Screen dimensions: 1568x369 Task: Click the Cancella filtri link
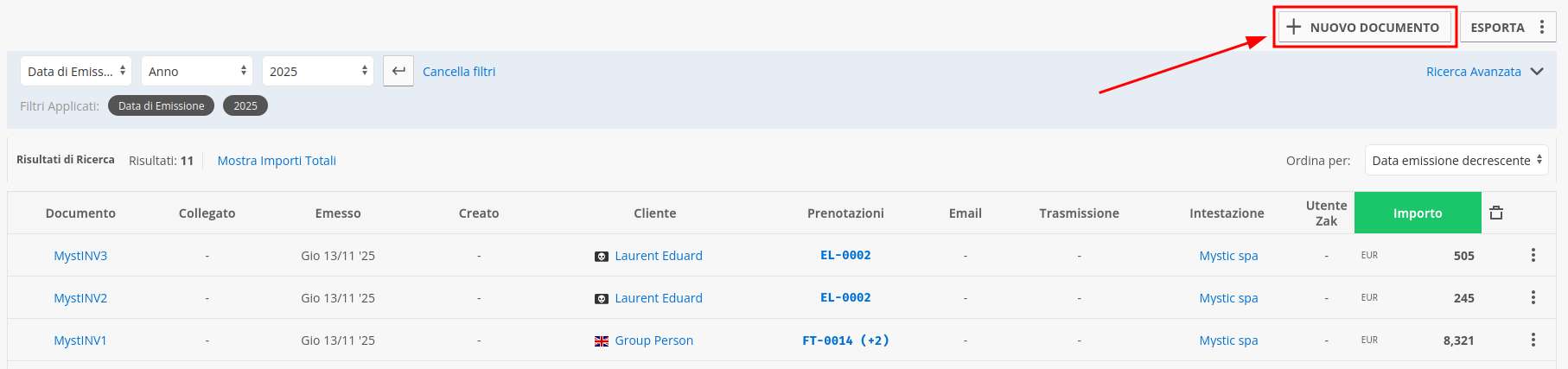[459, 72]
